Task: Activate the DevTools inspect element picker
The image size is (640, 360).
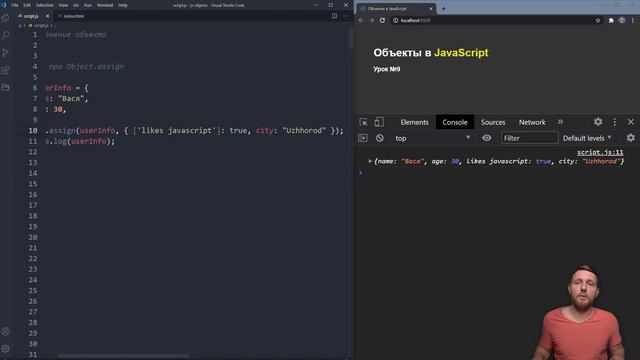Action: pyautogui.click(x=363, y=122)
